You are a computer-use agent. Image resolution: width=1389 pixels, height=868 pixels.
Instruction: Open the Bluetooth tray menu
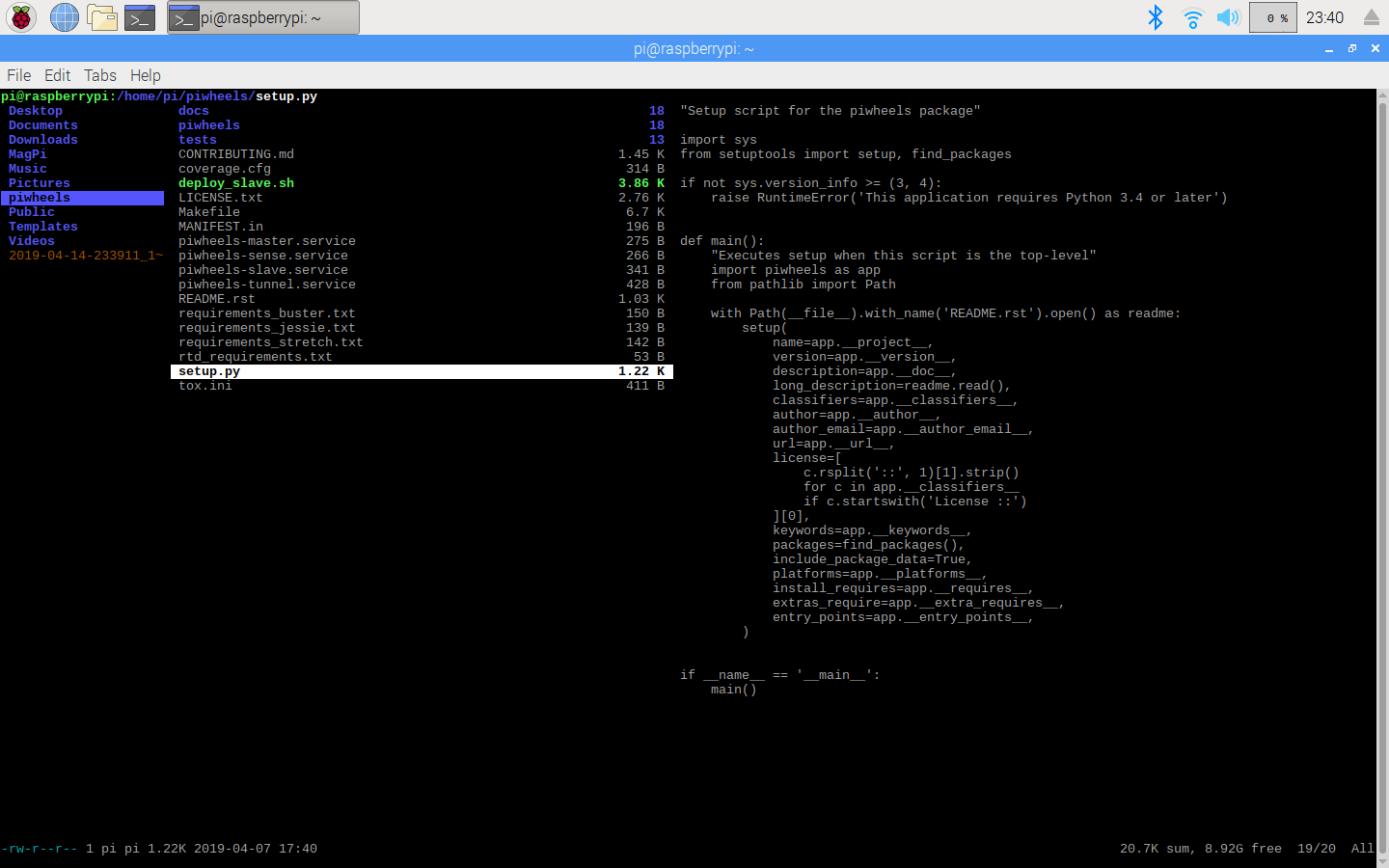tap(1156, 17)
